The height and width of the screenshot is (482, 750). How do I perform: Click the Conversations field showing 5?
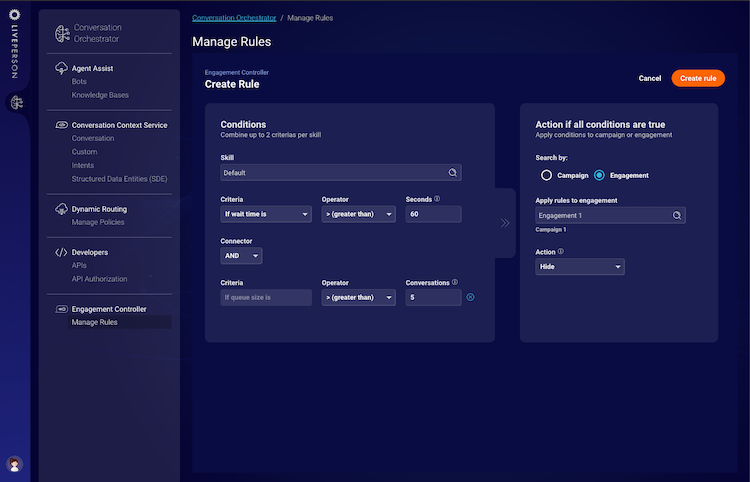click(433, 297)
